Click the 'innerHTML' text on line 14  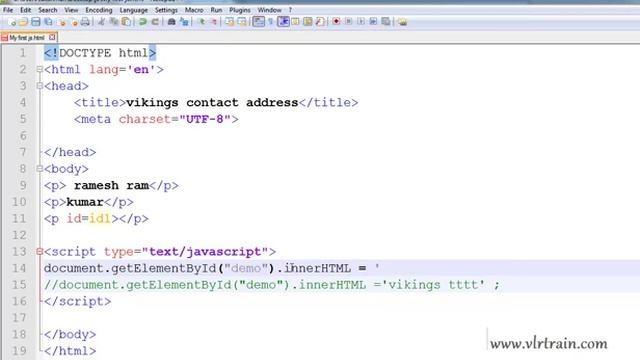(318, 268)
